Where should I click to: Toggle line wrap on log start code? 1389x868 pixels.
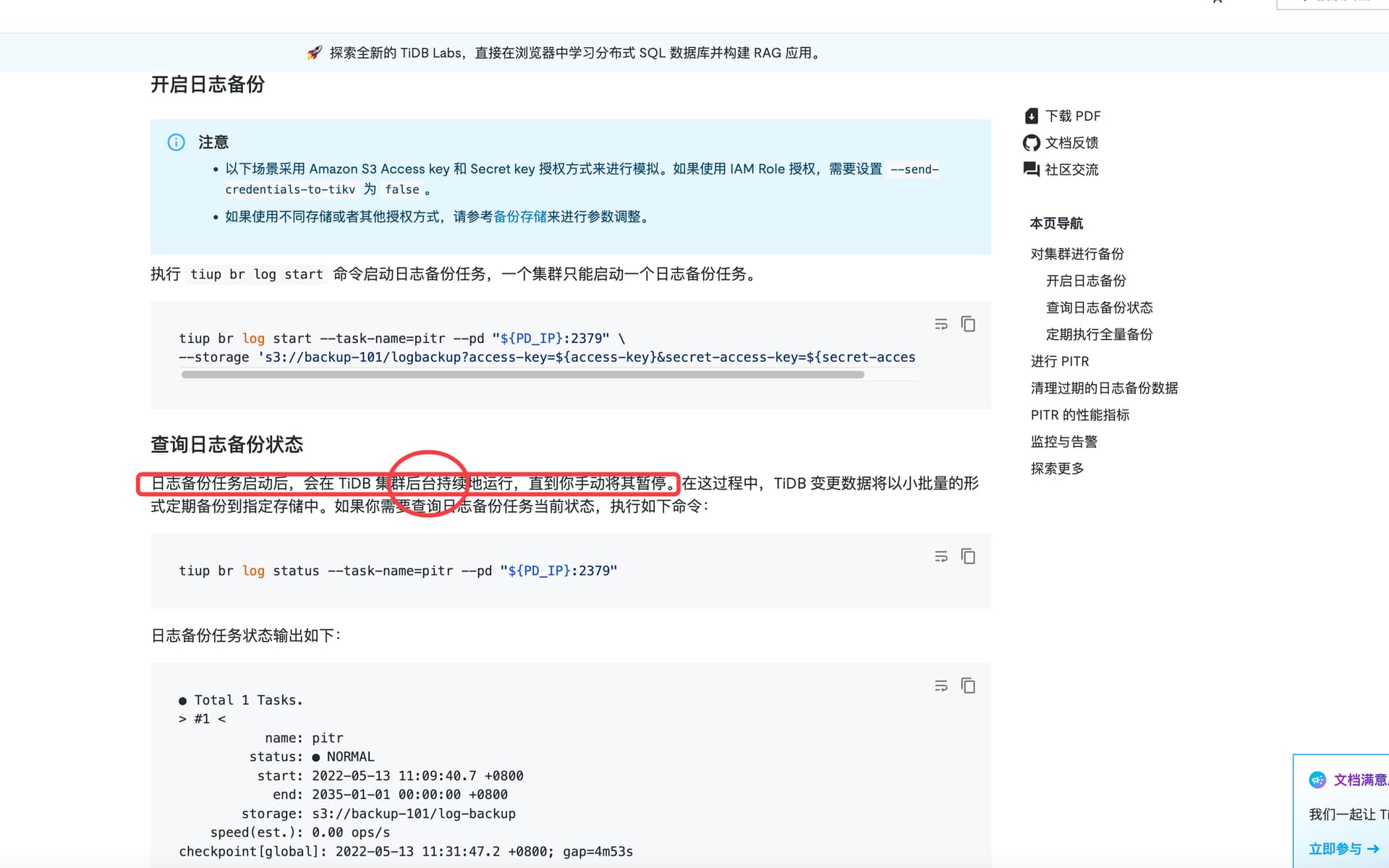pyautogui.click(x=940, y=324)
